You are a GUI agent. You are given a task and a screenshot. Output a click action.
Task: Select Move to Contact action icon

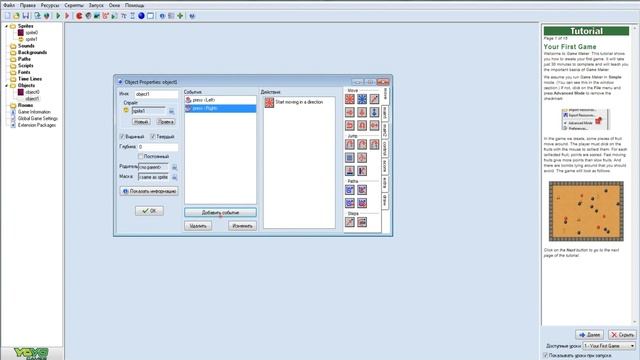(350, 171)
